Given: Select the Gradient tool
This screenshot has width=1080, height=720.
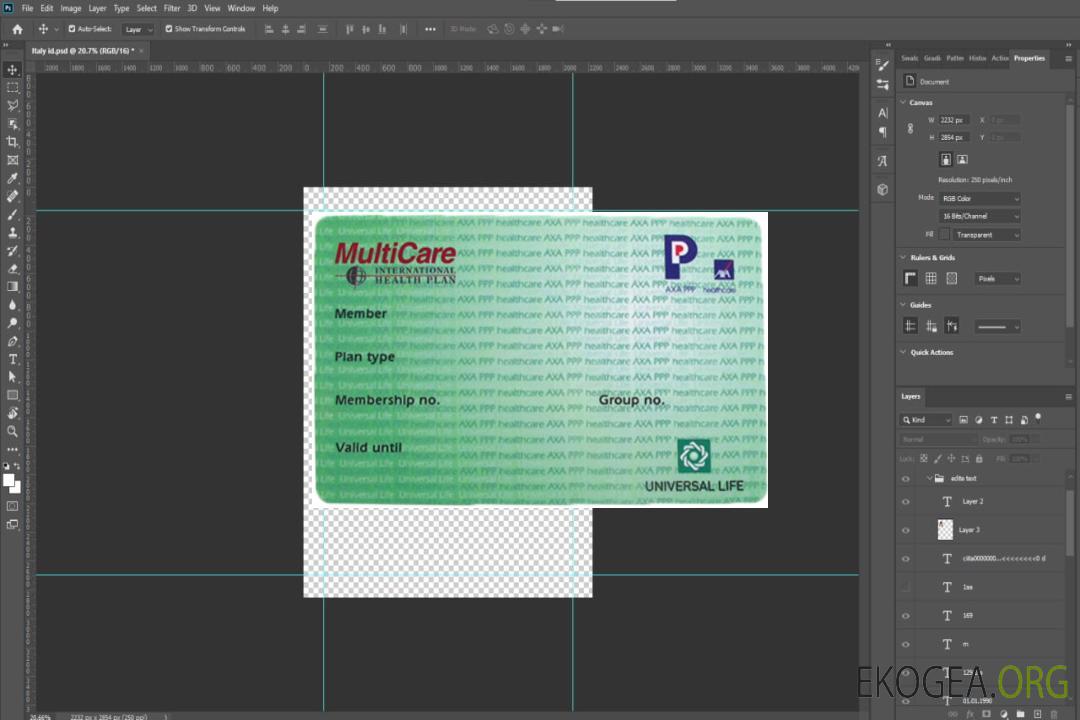Looking at the screenshot, I should coord(13,287).
